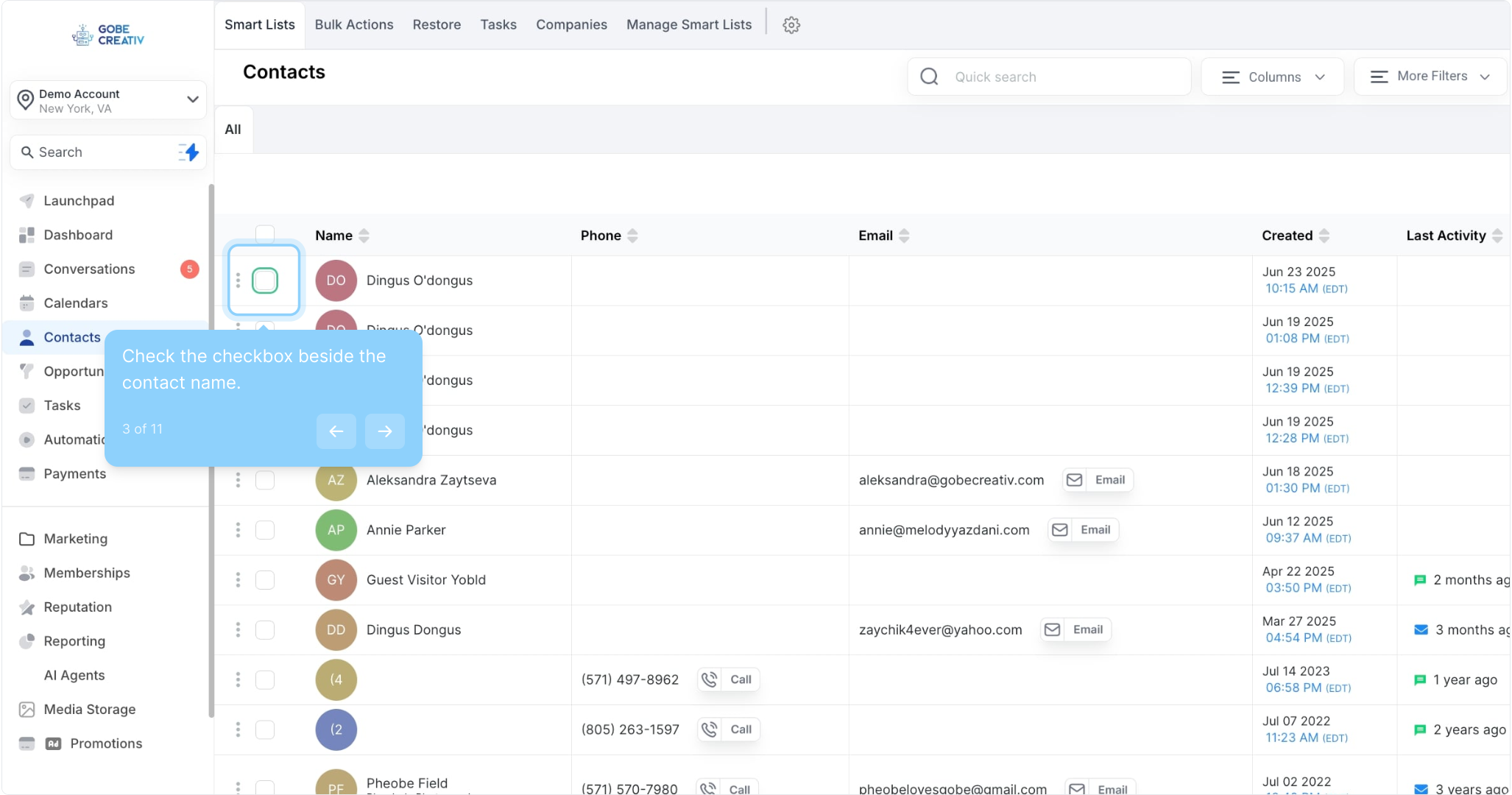Open Conversations with 5 unread badge
The height and width of the screenshot is (795, 1512).
[x=89, y=269]
